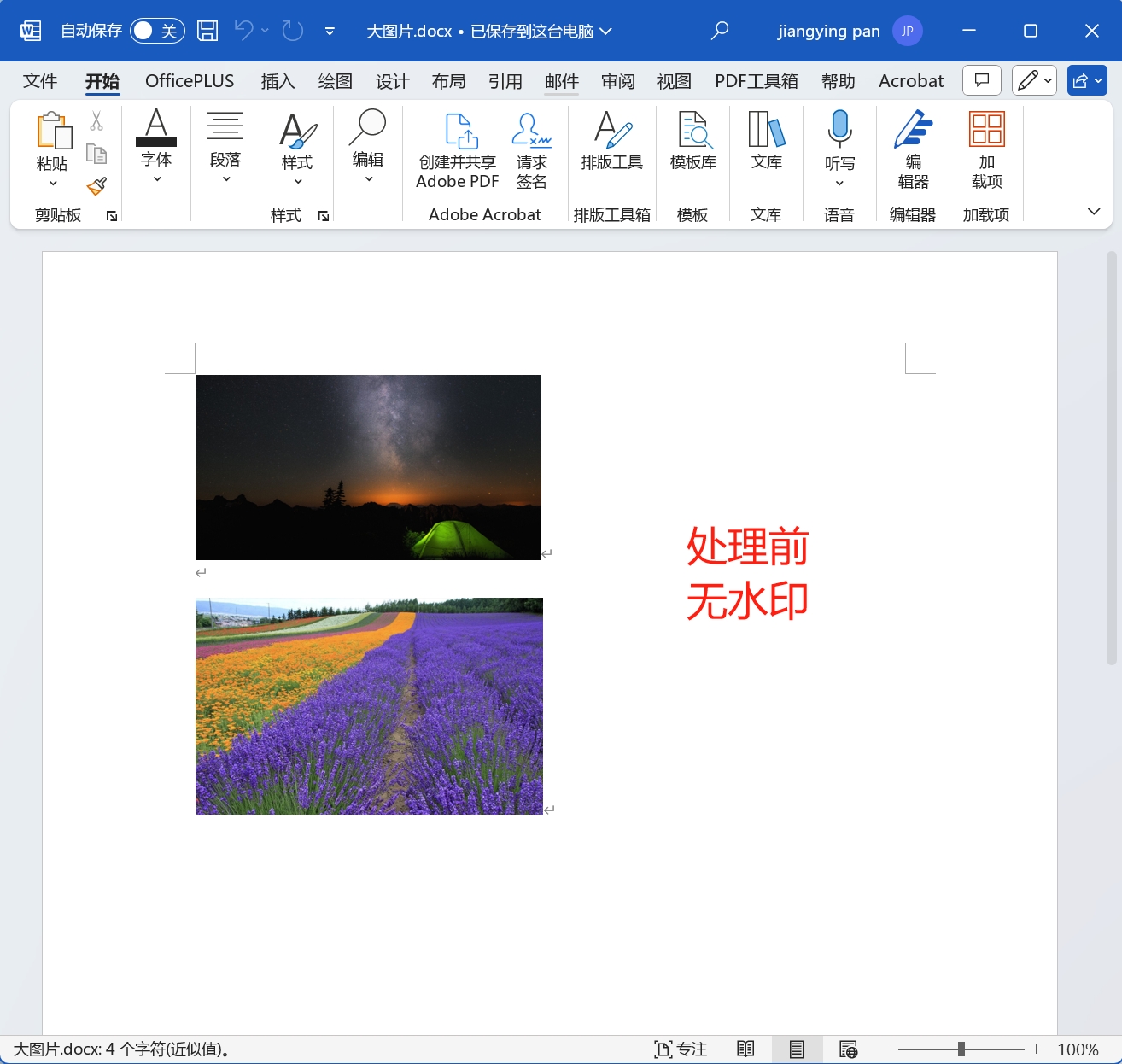Switch to the 插入 ribbon tab
This screenshot has width=1122, height=1064.
point(278,80)
